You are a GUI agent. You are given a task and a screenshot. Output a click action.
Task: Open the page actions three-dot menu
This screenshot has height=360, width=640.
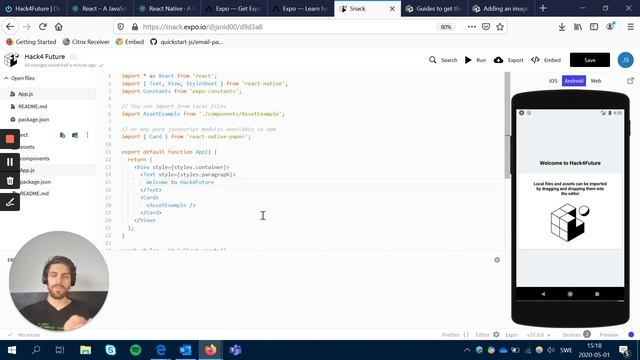[471, 27]
